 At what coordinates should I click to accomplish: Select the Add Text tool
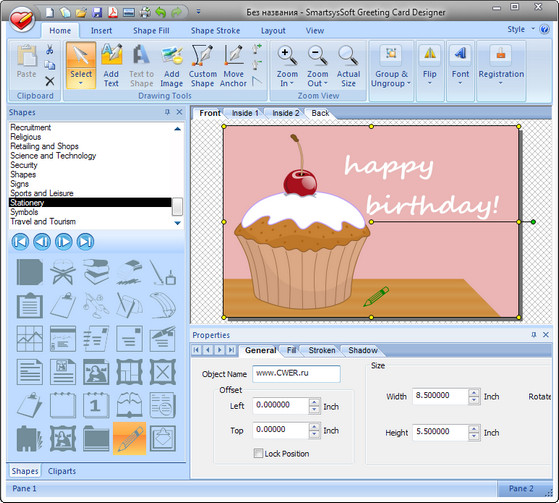click(111, 66)
